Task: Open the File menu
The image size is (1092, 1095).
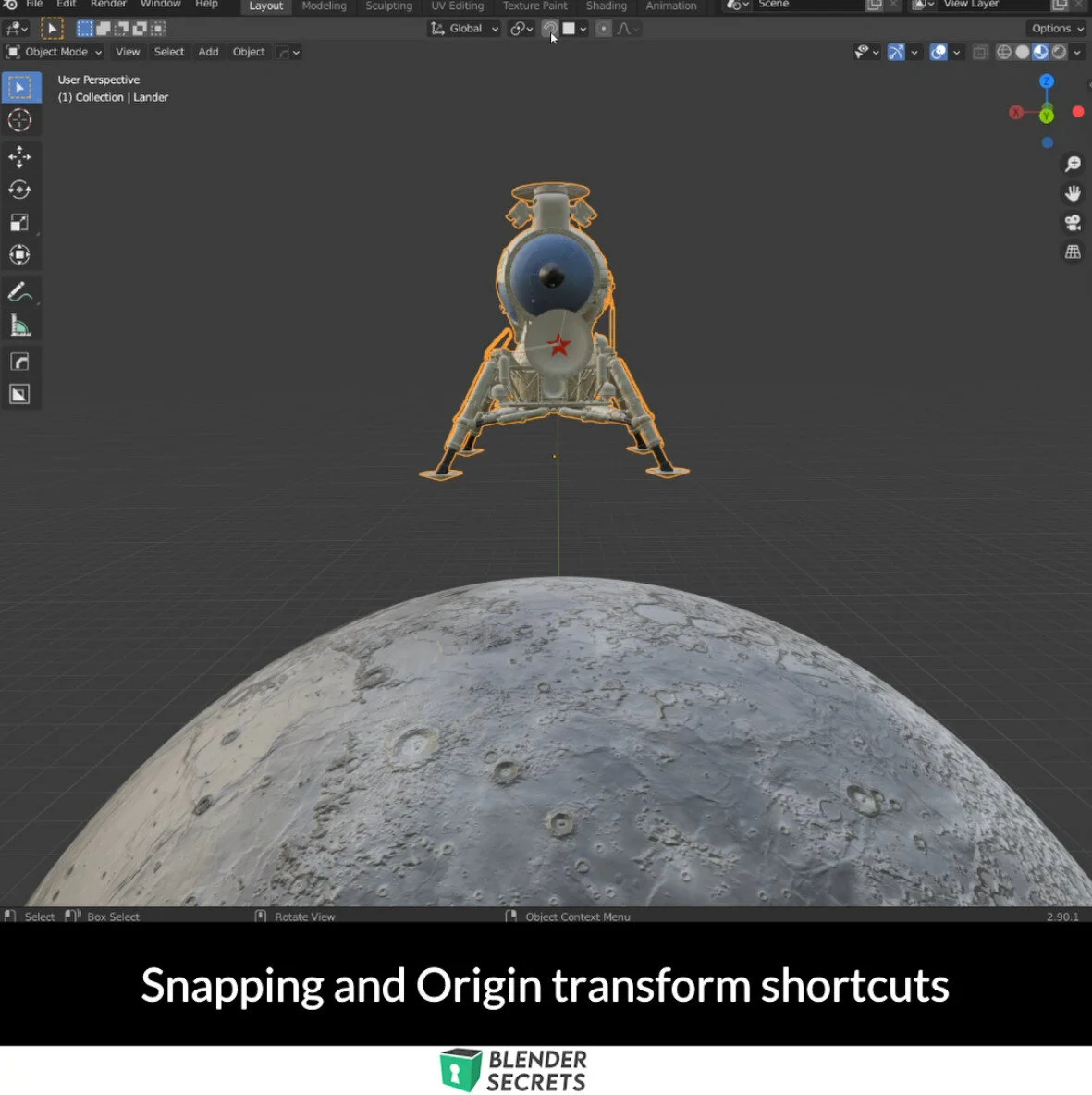Action: coord(34,5)
